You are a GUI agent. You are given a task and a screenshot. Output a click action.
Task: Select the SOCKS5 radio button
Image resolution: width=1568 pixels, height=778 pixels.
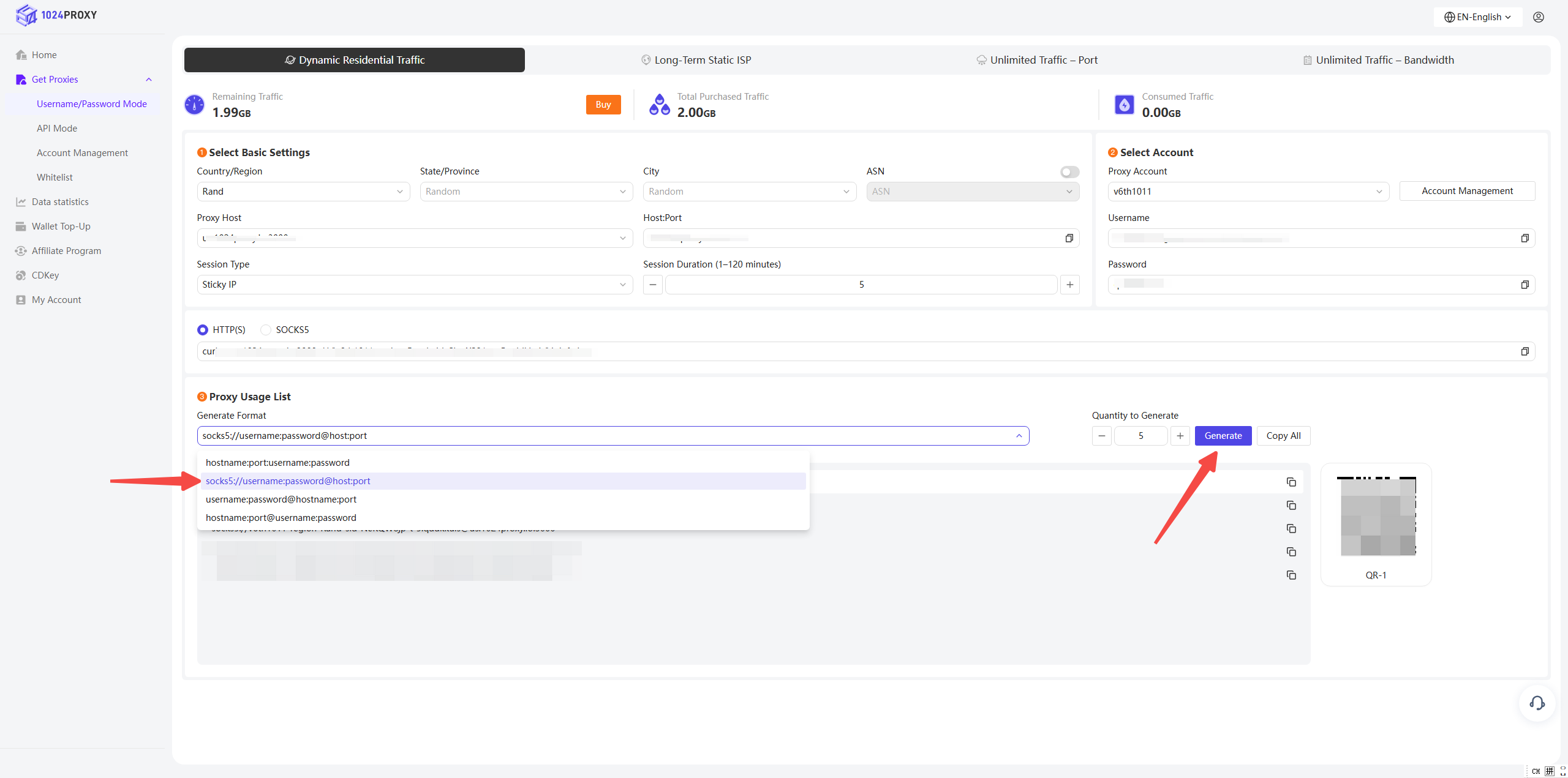(x=266, y=330)
